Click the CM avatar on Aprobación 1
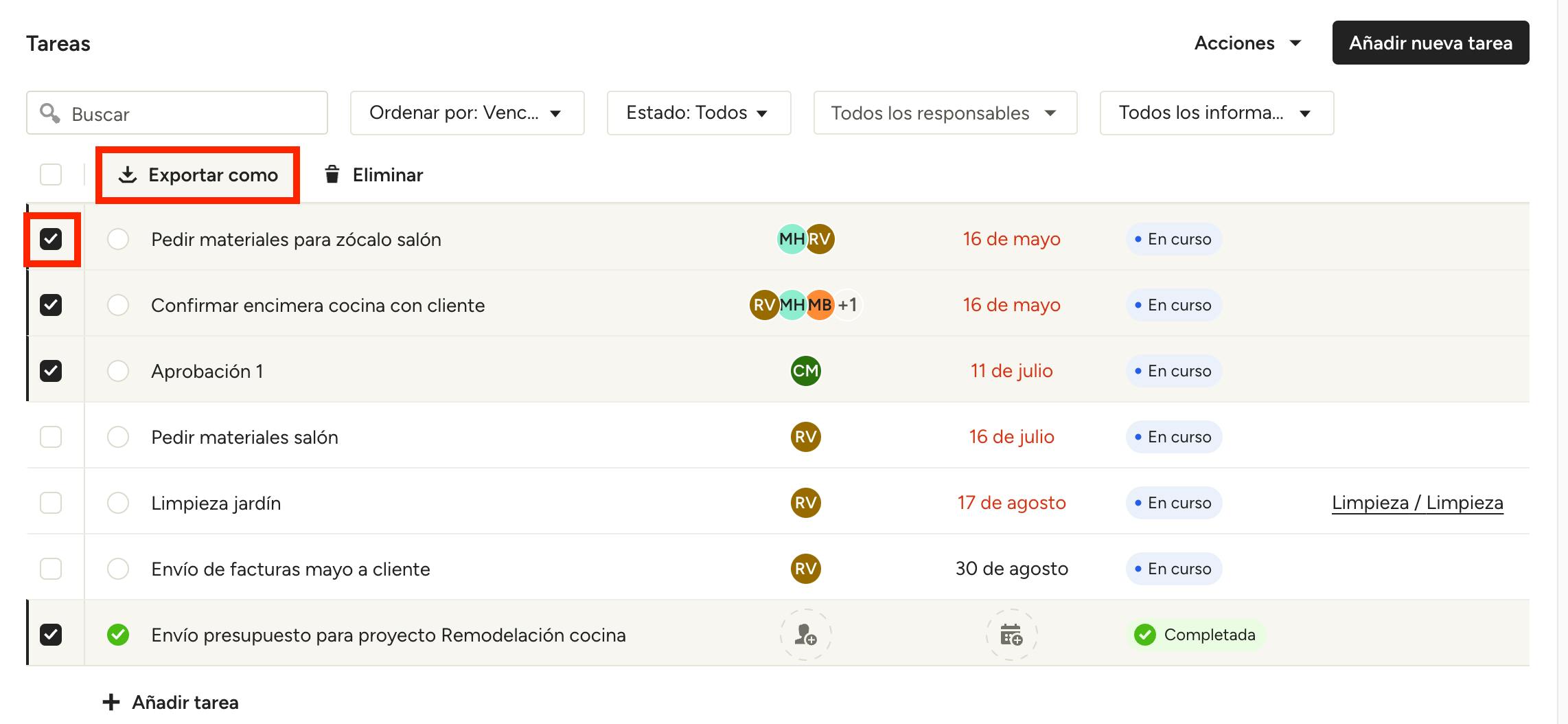 point(805,371)
